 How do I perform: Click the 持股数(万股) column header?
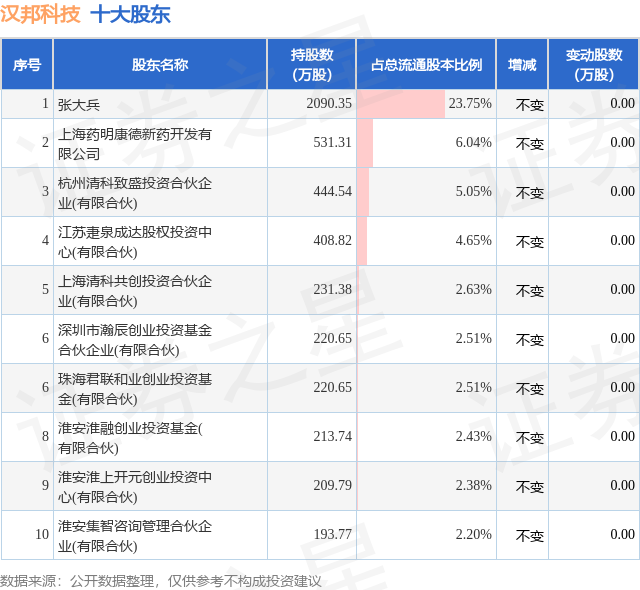pos(312,64)
